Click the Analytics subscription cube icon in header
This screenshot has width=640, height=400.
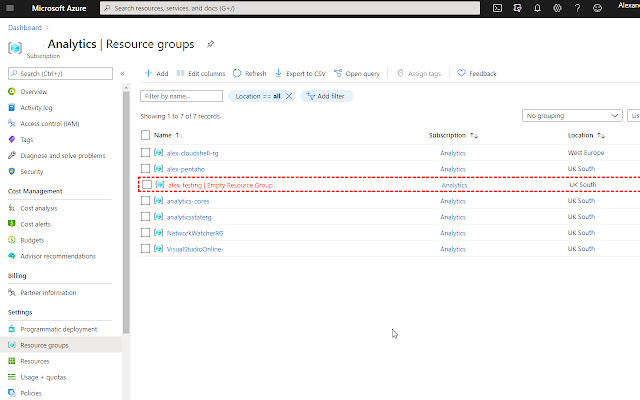[15, 48]
